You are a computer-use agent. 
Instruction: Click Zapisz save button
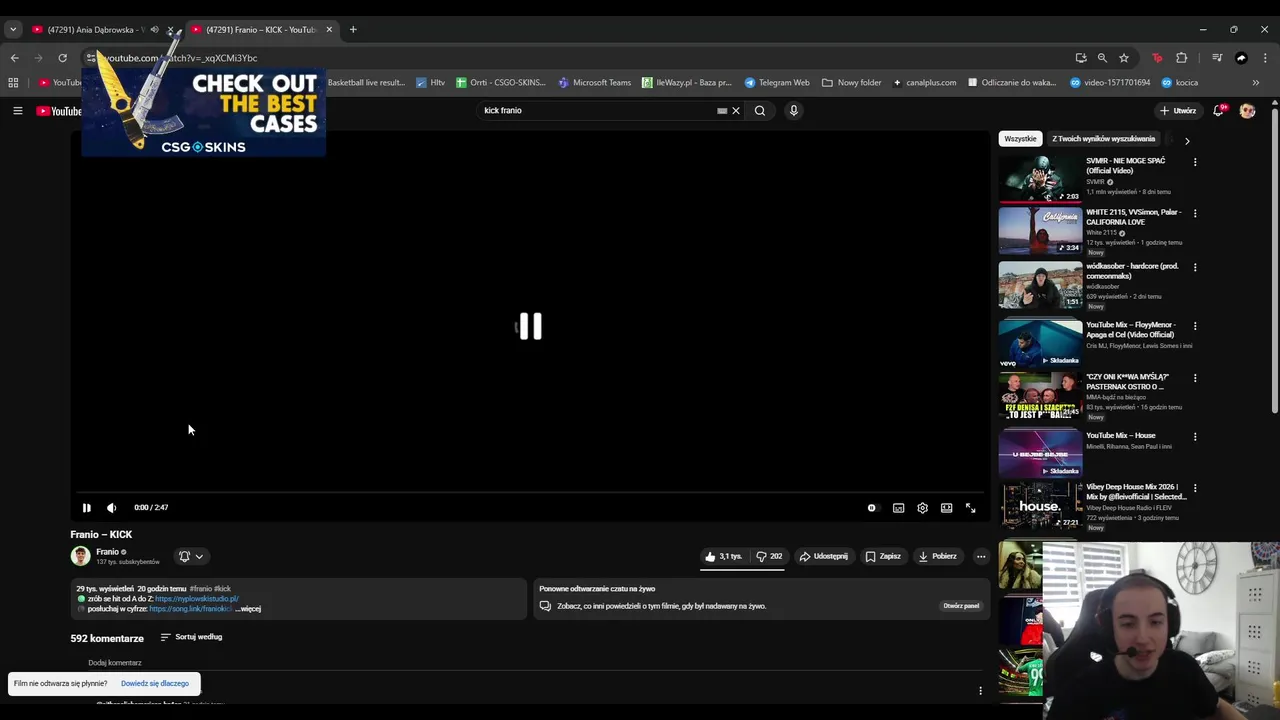coord(883,556)
